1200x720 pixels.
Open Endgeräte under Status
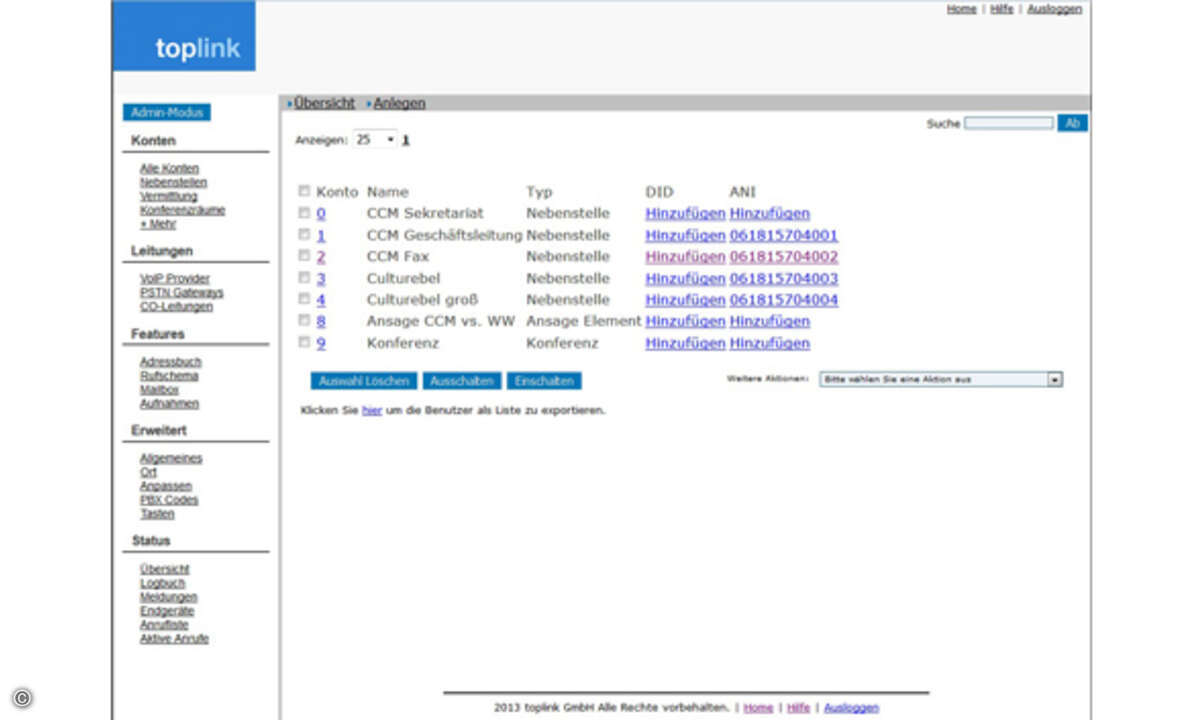click(x=167, y=611)
